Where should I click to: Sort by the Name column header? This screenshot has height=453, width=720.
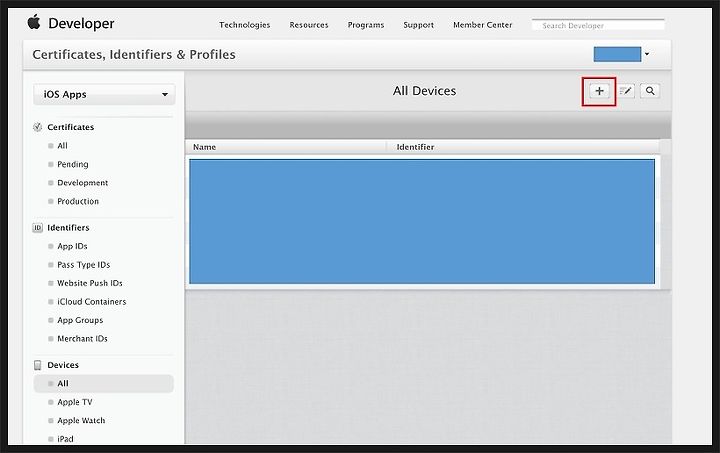pyautogui.click(x=204, y=147)
